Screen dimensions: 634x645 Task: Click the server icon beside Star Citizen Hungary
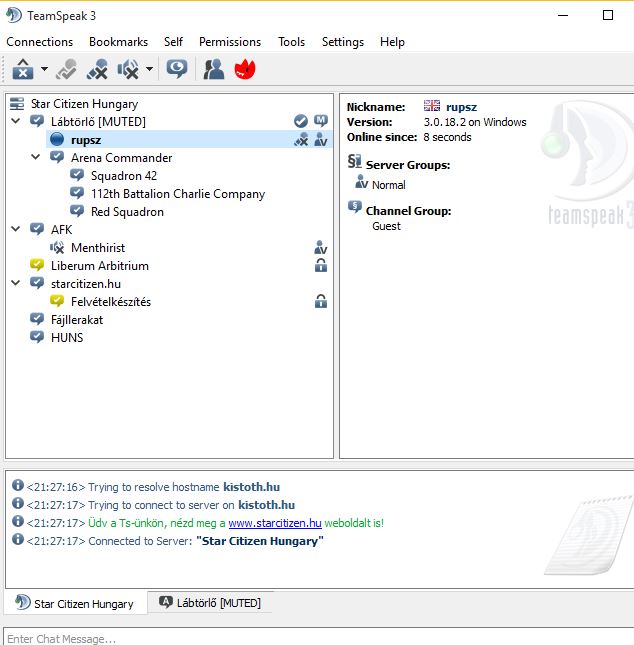(x=17, y=104)
